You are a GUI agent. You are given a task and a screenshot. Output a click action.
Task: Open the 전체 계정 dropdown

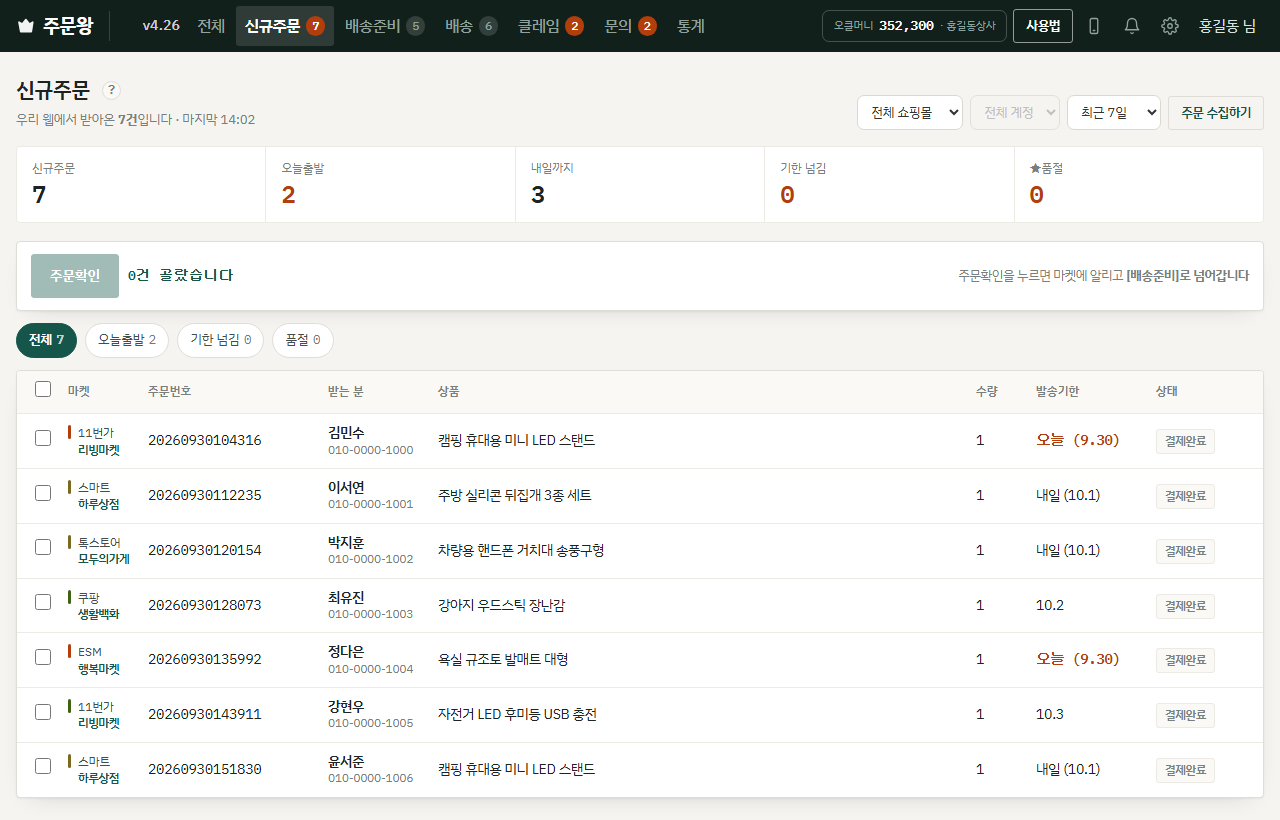1015,113
